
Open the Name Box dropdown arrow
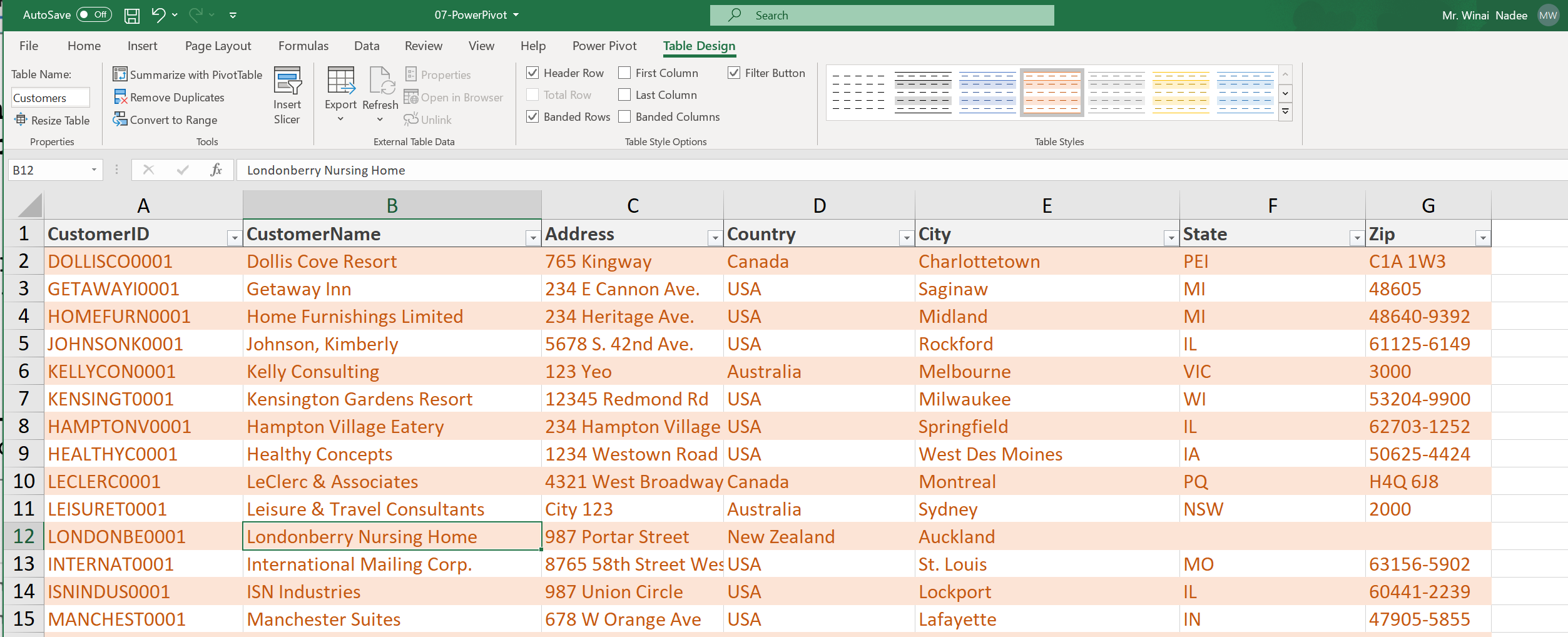pyautogui.click(x=94, y=170)
